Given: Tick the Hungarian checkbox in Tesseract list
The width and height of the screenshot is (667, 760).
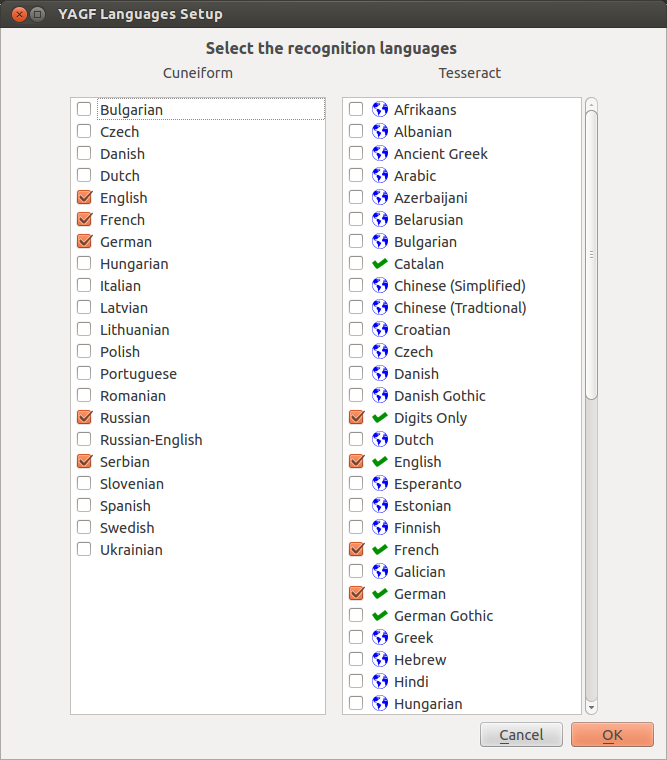Looking at the screenshot, I should pos(356,704).
